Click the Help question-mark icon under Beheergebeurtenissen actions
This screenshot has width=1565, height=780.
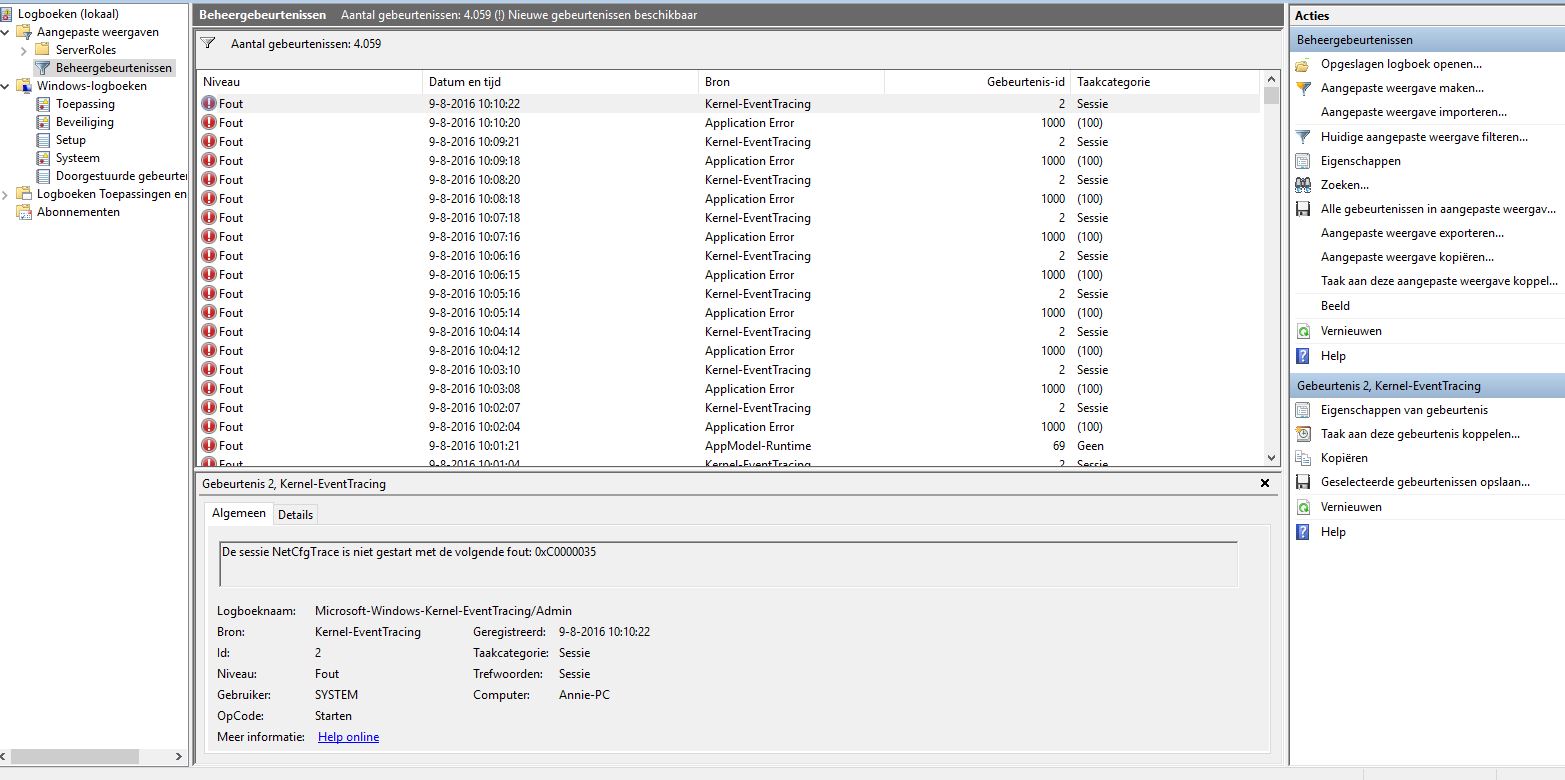pos(1303,356)
